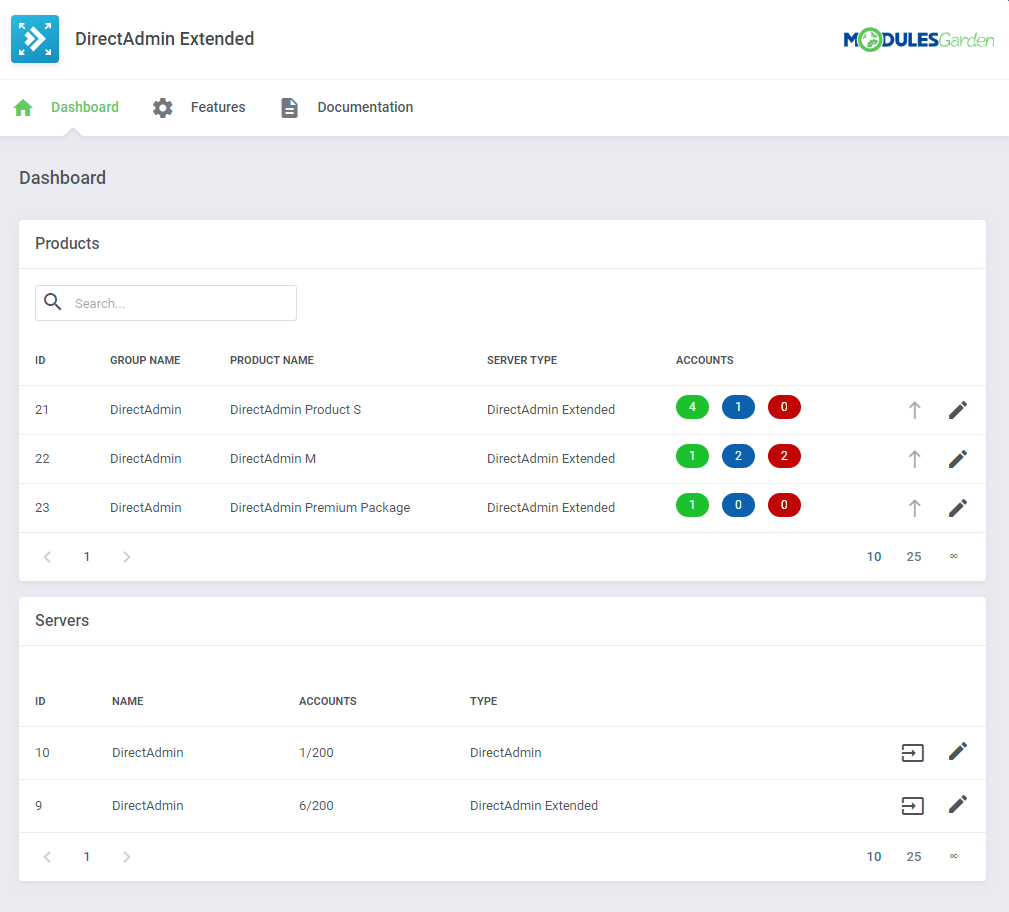Viewport: 1009px width, 912px height.
Task: Click upgrade arrow for DirectAdmin M row
Action: click(x=914, y=459)
